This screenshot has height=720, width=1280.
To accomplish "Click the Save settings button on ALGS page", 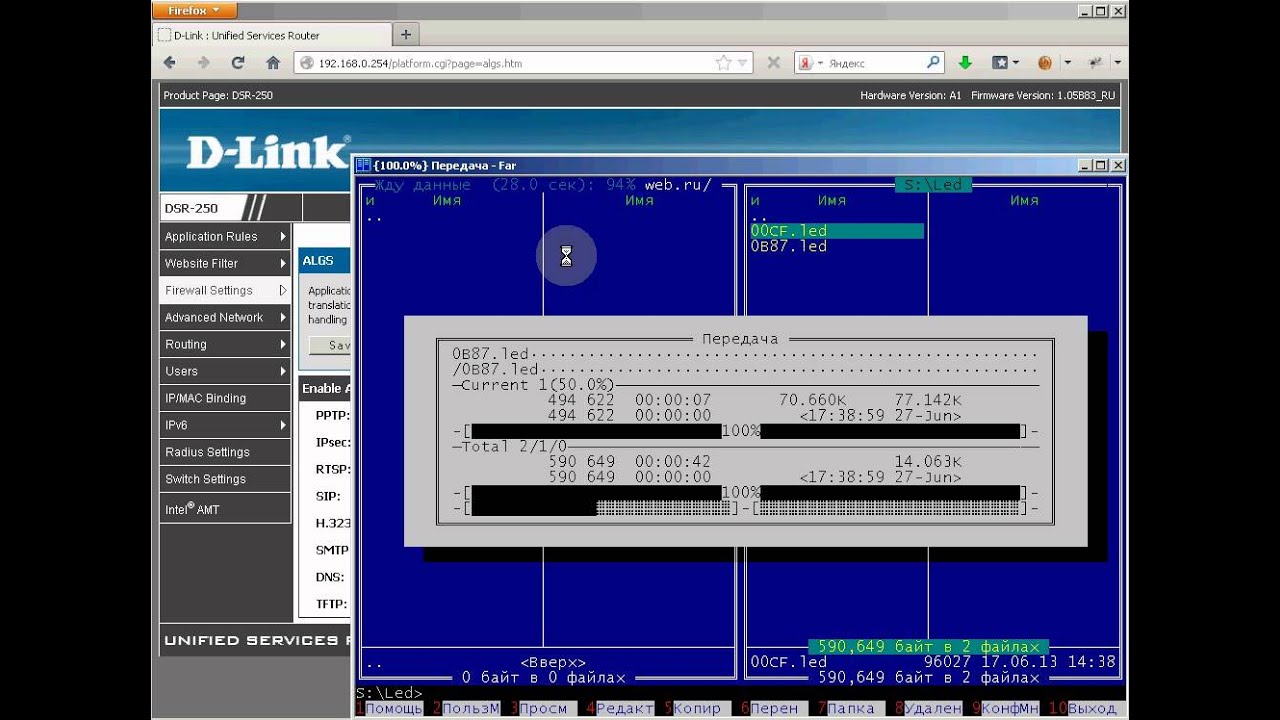I will 330,345.
